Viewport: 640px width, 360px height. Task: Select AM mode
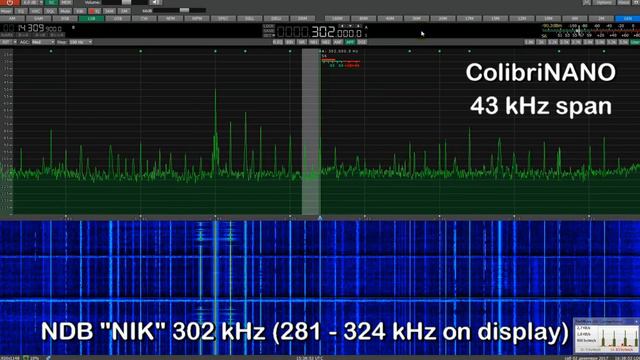pos(12,18)
